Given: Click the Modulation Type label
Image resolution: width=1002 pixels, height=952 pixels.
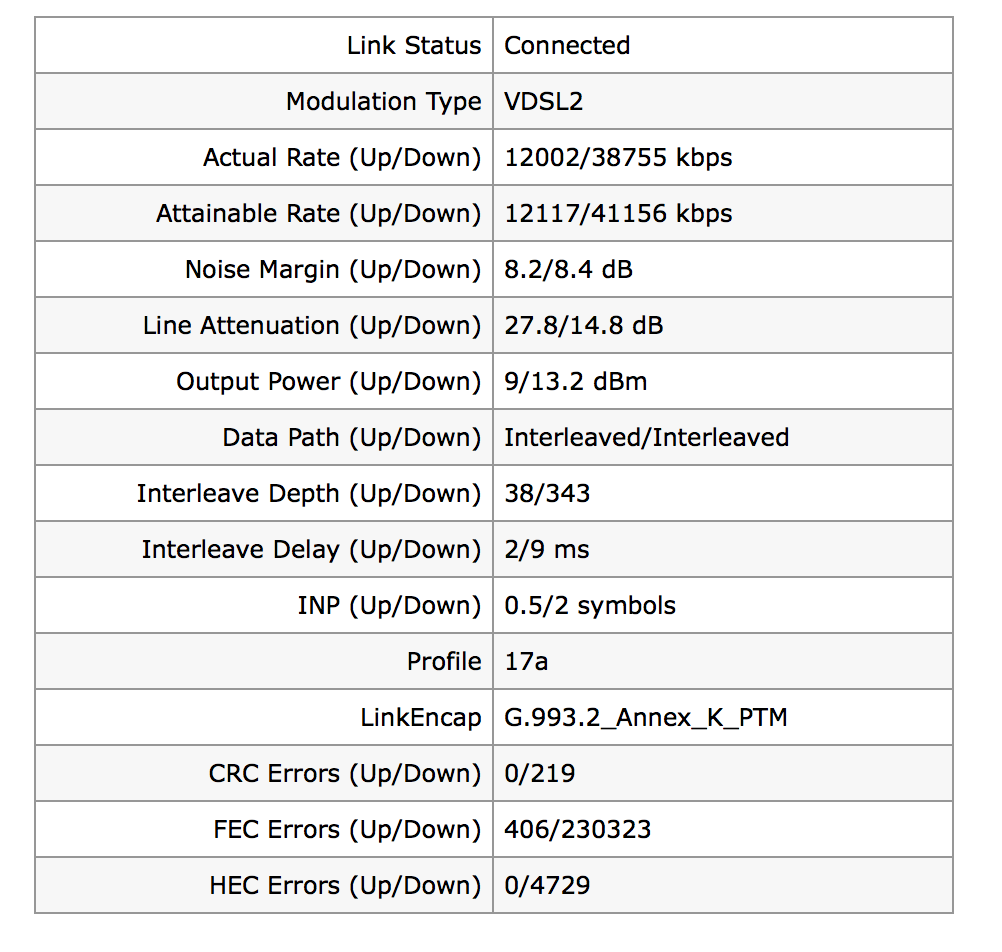Looking at the screenshot, I should click(383, 102).
